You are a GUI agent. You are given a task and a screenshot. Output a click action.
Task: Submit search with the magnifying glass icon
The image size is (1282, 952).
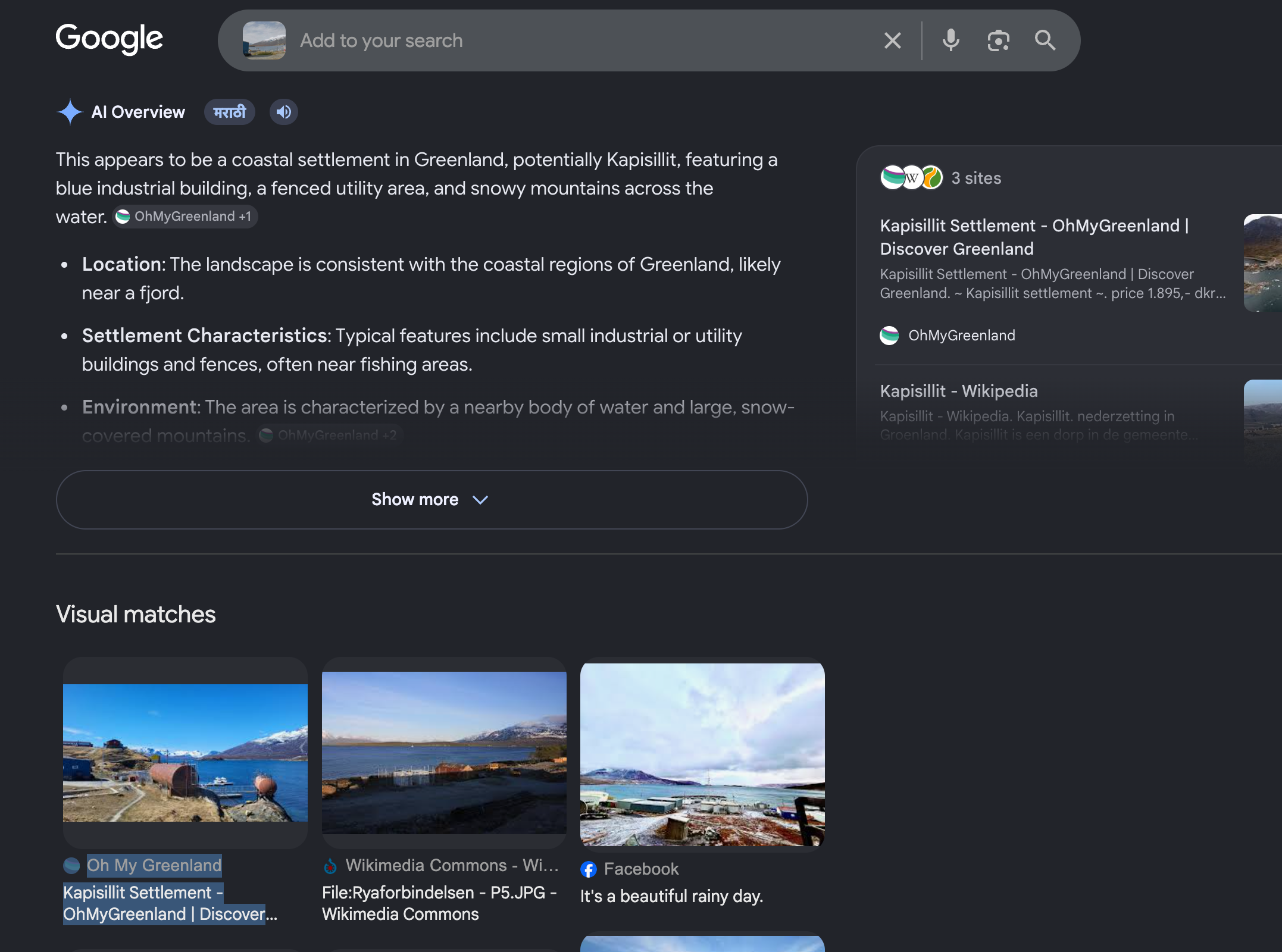(1045, 40)
